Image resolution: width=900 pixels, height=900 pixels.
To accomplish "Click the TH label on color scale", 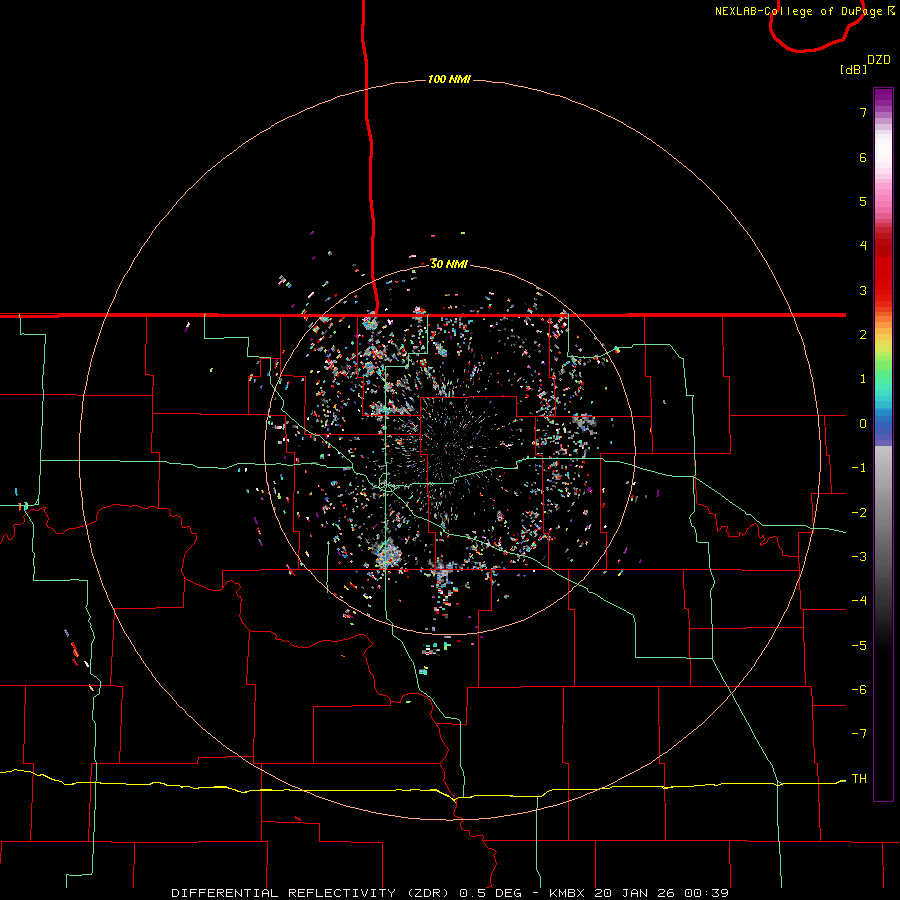I will [859, 779].
